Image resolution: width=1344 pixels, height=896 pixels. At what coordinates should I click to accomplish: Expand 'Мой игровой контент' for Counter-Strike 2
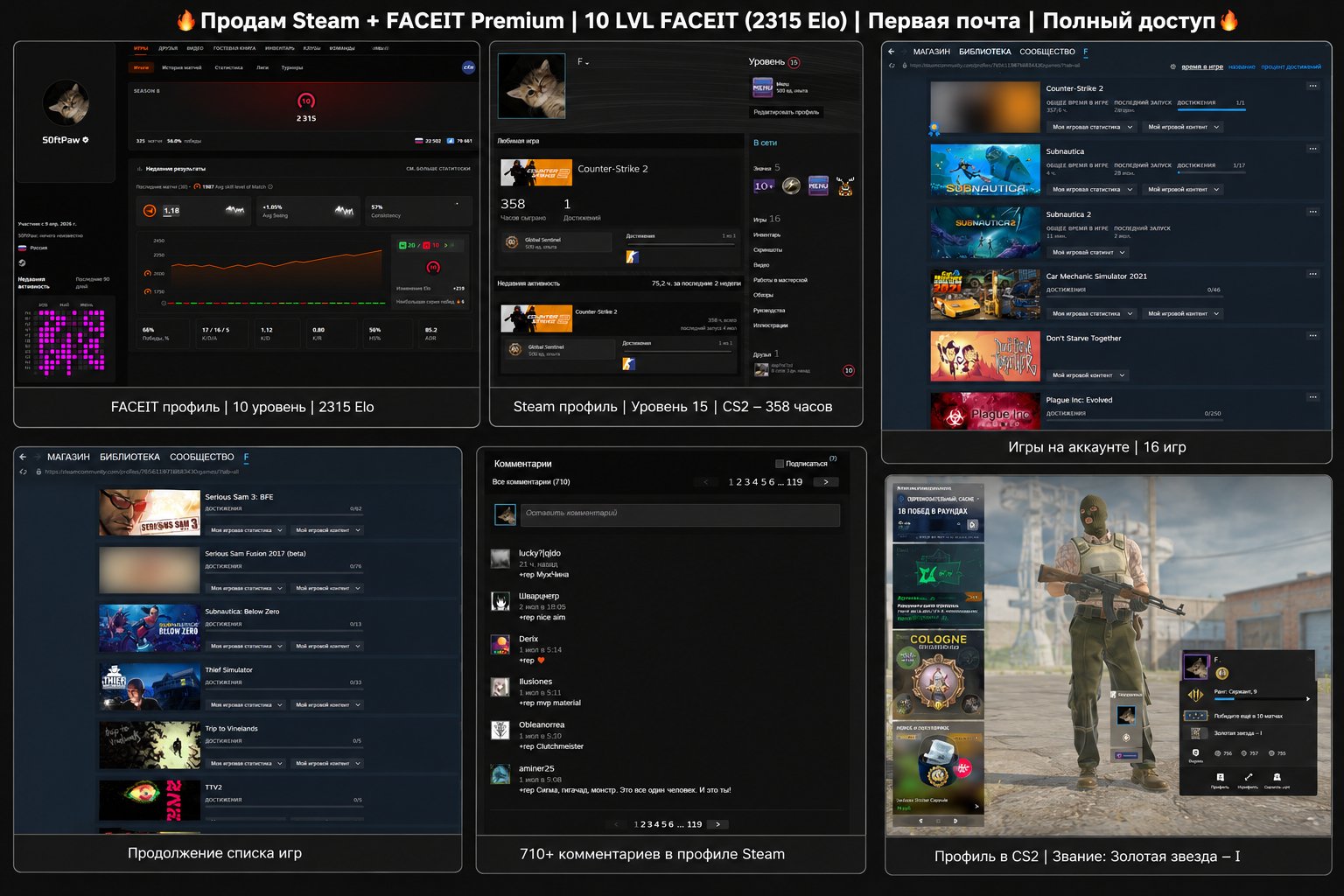(1183, 127)
